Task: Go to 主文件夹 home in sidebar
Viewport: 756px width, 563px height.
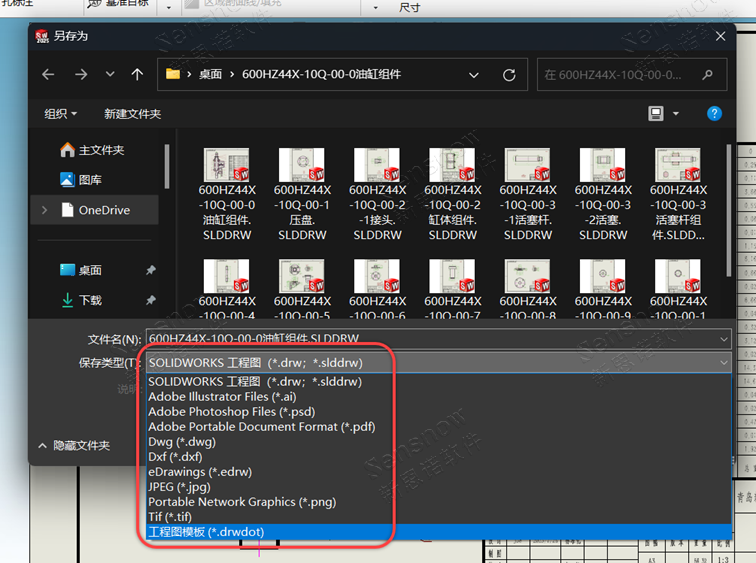Action: pyautogui.click(x=101, y=150)
